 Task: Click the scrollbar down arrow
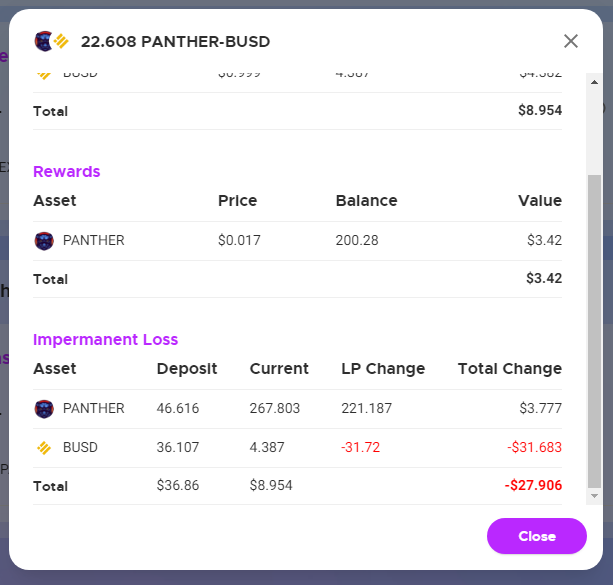click(594, 496)
